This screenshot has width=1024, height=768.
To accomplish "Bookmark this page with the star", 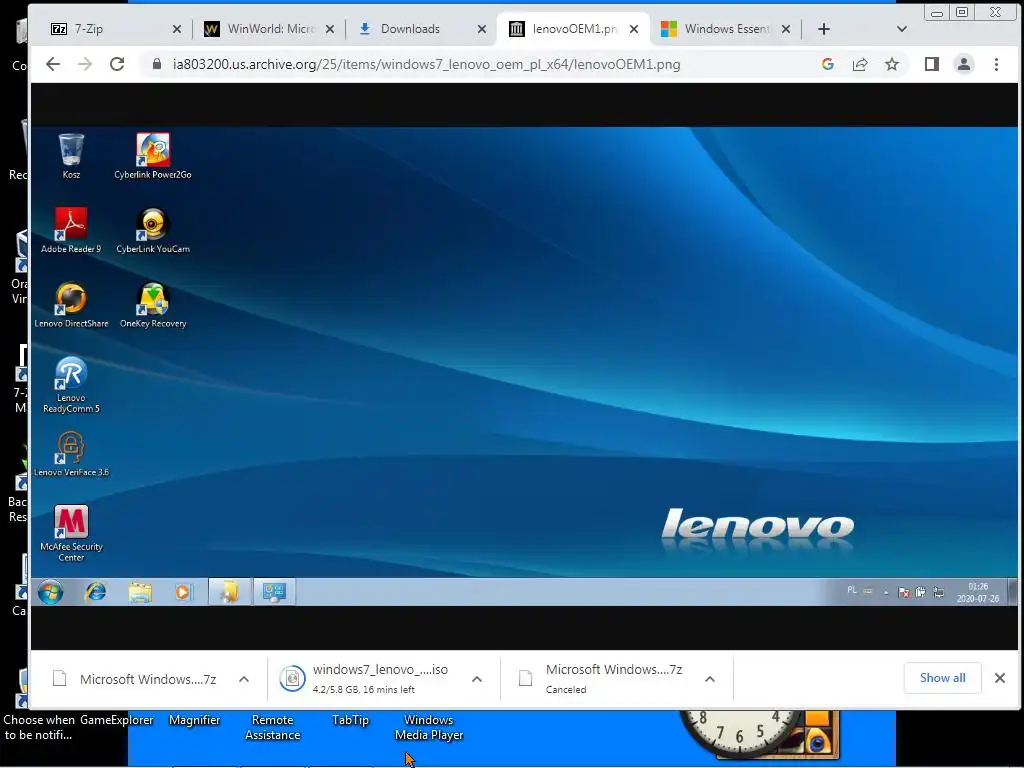I will tap(892, 64).
